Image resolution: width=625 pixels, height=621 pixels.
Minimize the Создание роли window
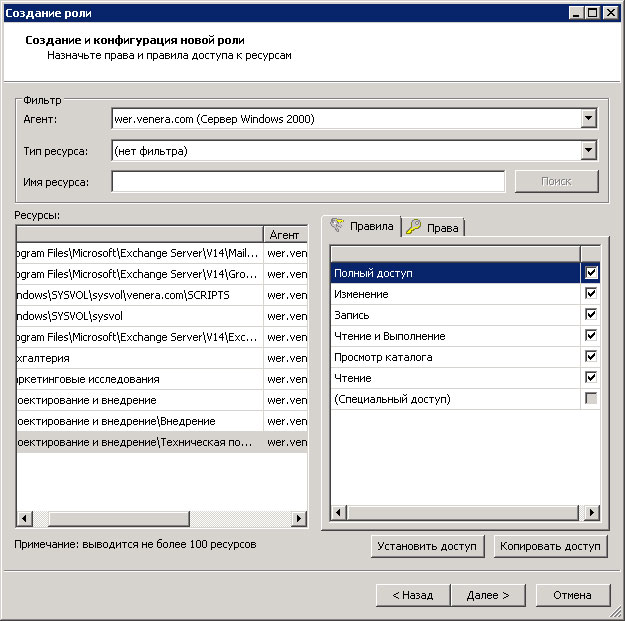(576, 13)
